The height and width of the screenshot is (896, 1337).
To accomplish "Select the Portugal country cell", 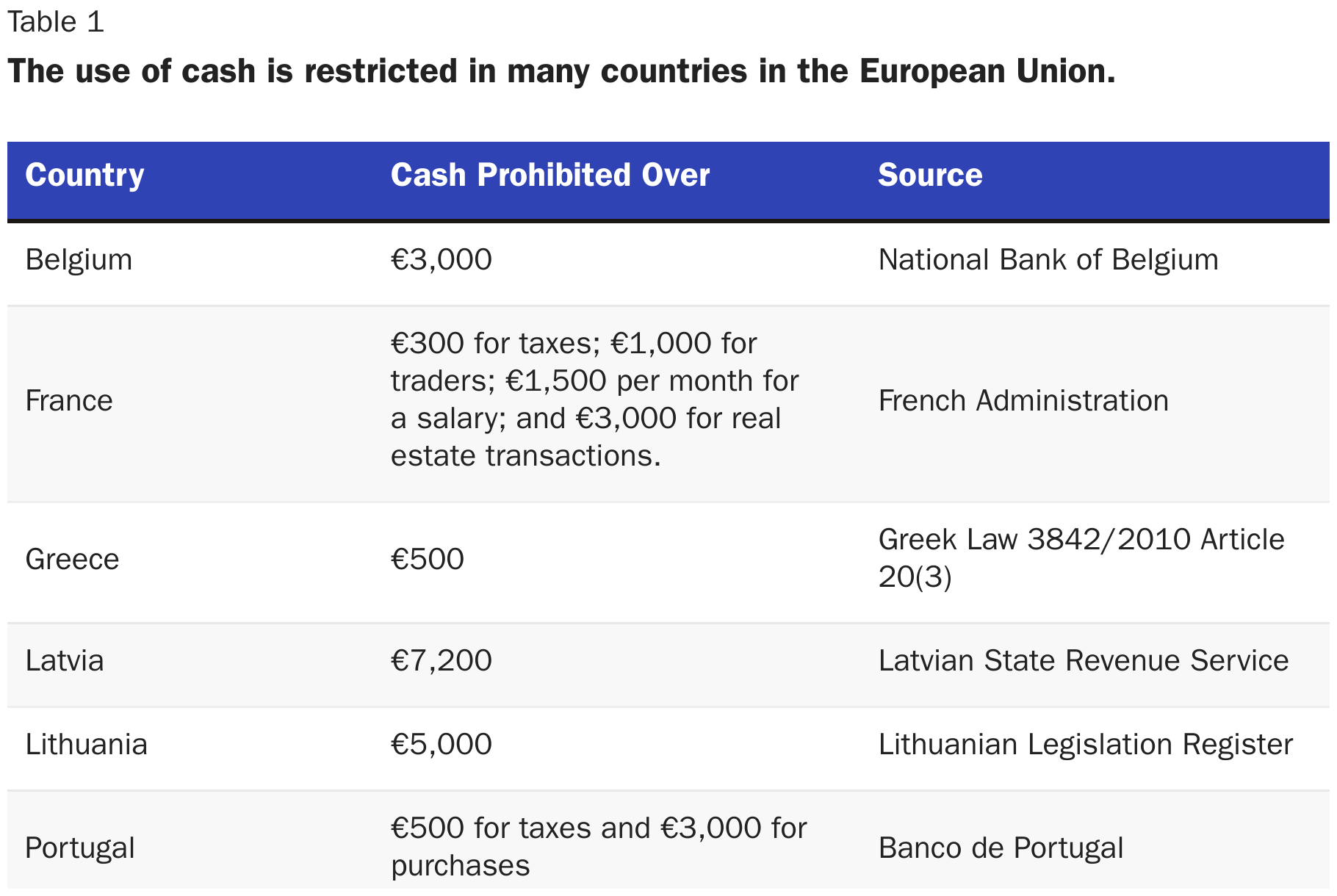I will tap(80, 848).
